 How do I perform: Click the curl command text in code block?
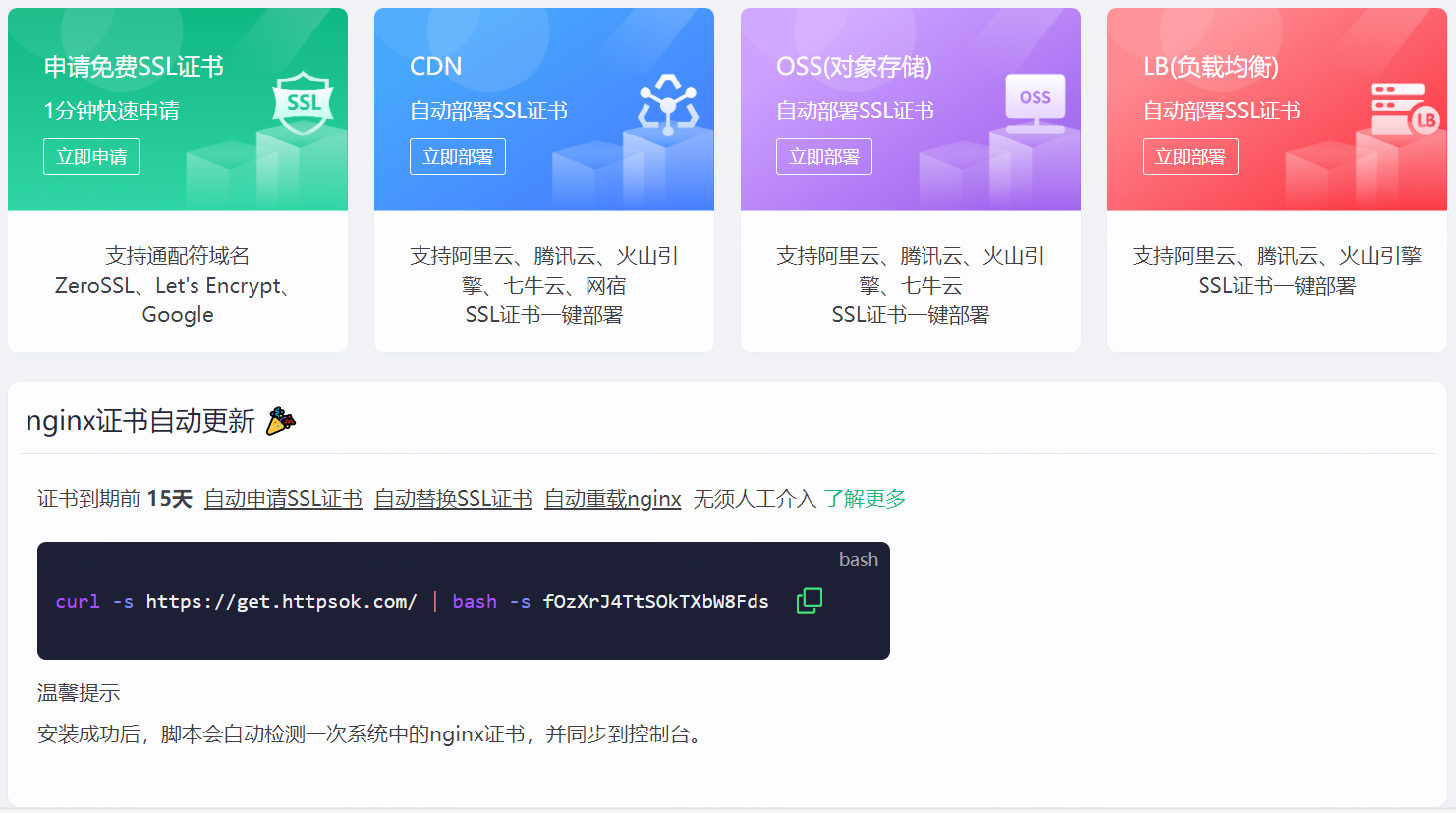pos(412,602)
